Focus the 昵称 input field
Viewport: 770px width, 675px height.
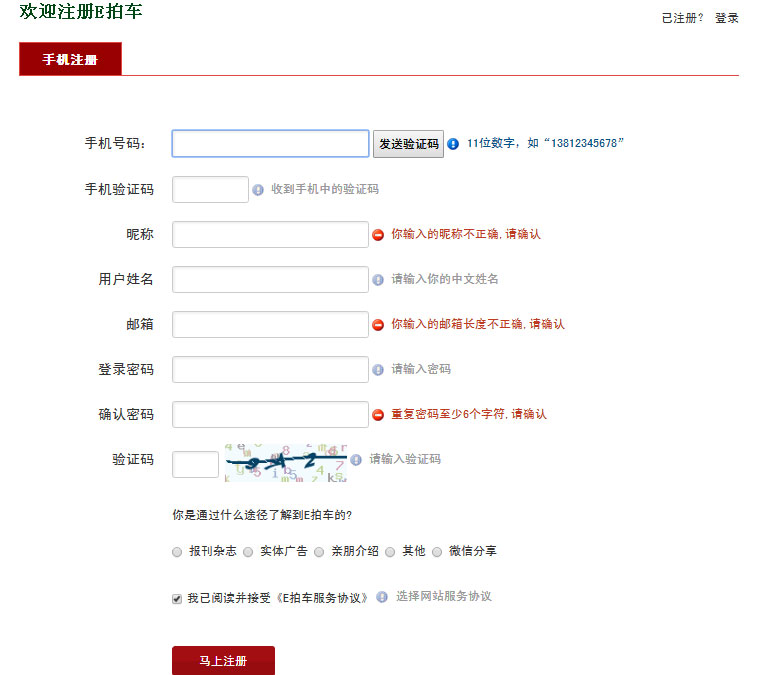tap(270, 234)
